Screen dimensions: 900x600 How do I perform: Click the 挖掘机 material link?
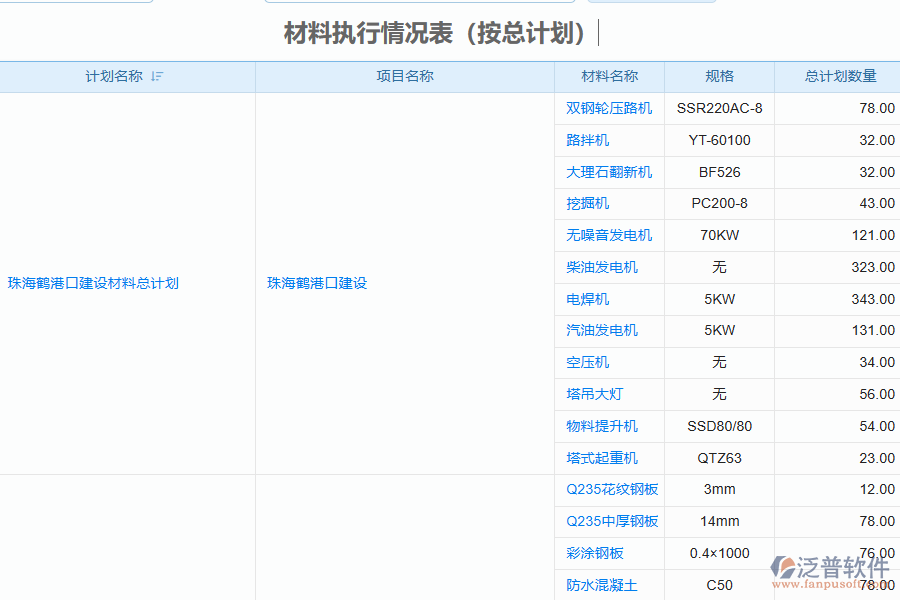(587, 203)
